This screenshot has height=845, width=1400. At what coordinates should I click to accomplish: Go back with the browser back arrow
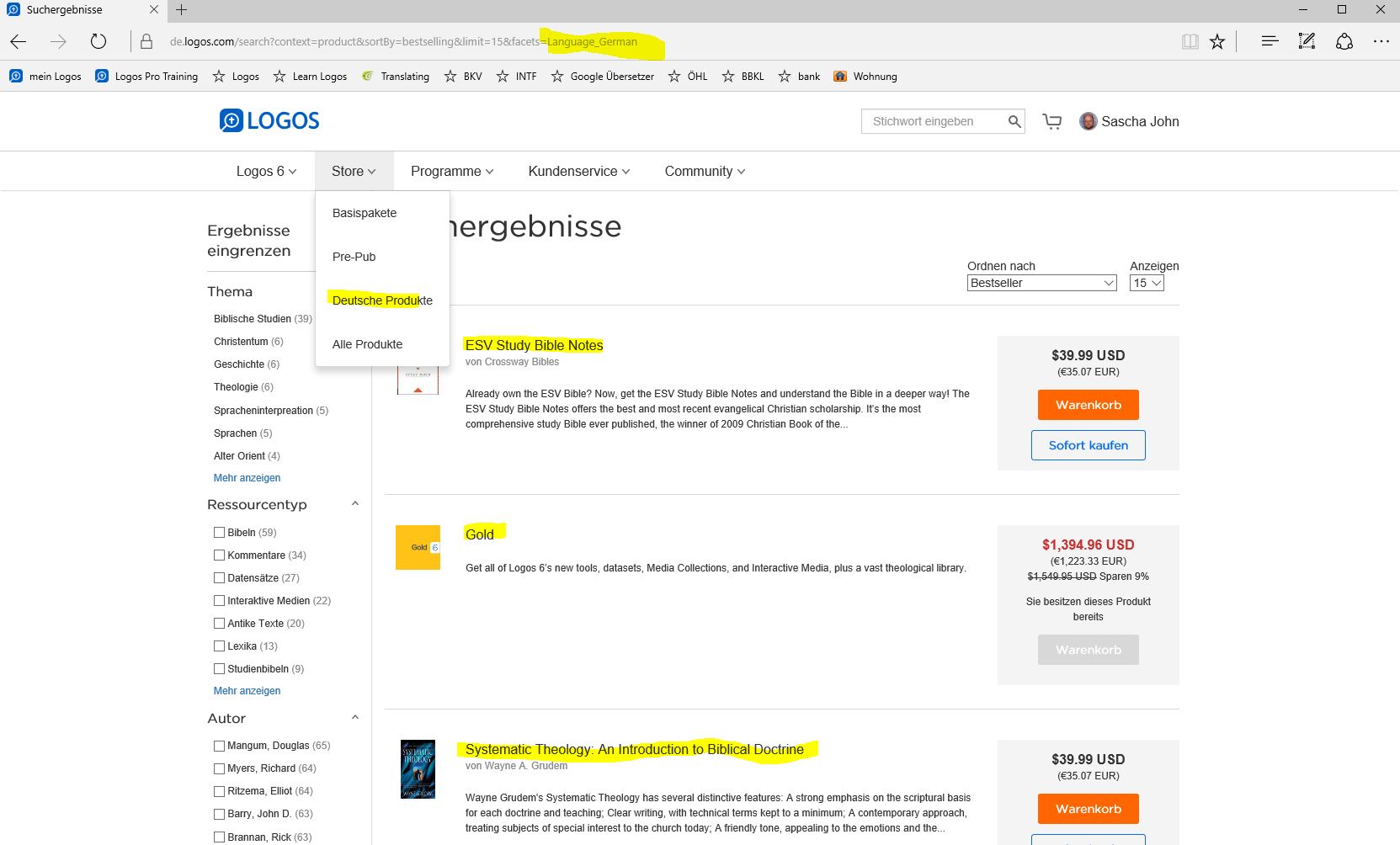[19, 41]
